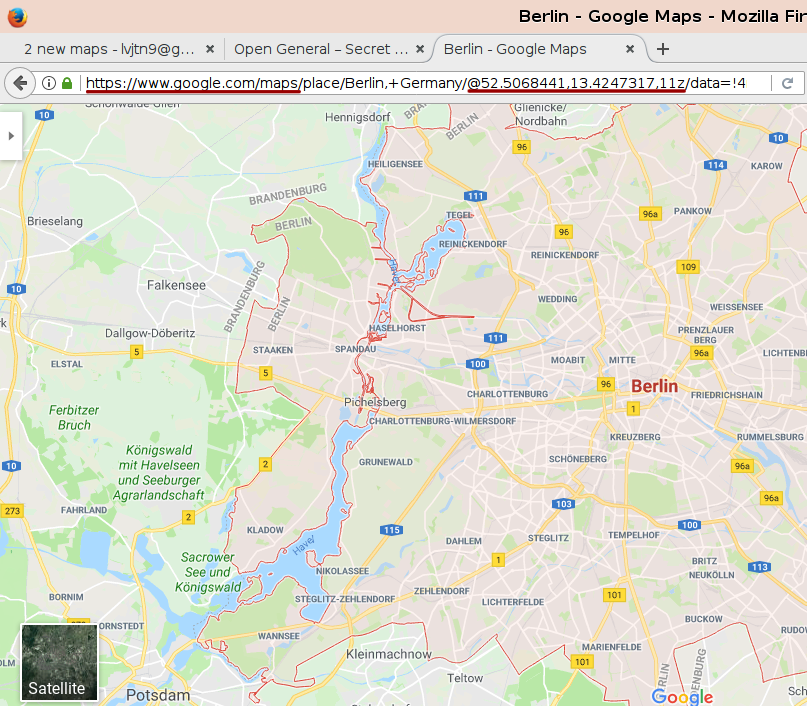Click the 'CHARLOTTENBURG-WILMERSDORF' district label
The image size is (807, 706).
(442, 421)
